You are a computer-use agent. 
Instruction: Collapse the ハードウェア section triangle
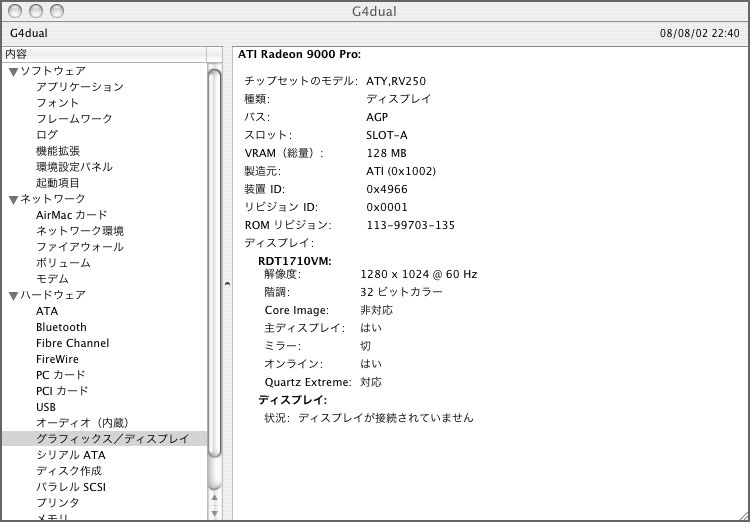click(14, 296)
